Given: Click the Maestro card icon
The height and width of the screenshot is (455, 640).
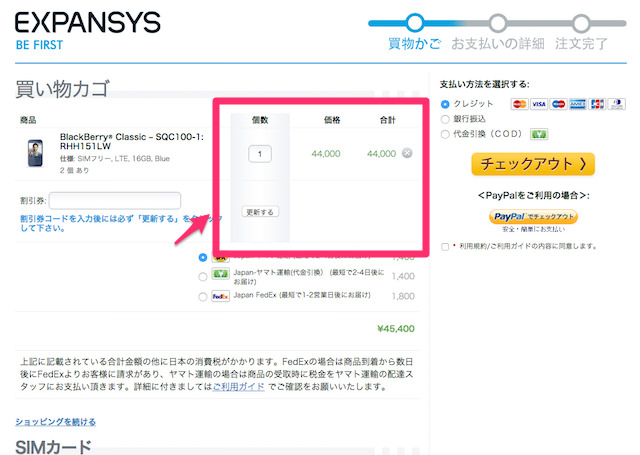Looking at the screenshot, I should click(x=558, y=104).
